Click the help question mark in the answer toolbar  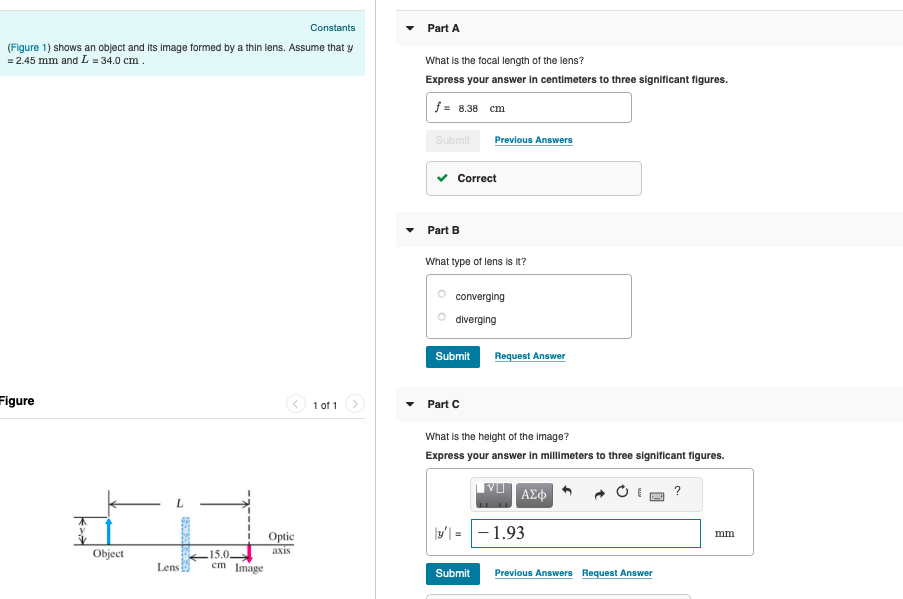pos(677,491)
